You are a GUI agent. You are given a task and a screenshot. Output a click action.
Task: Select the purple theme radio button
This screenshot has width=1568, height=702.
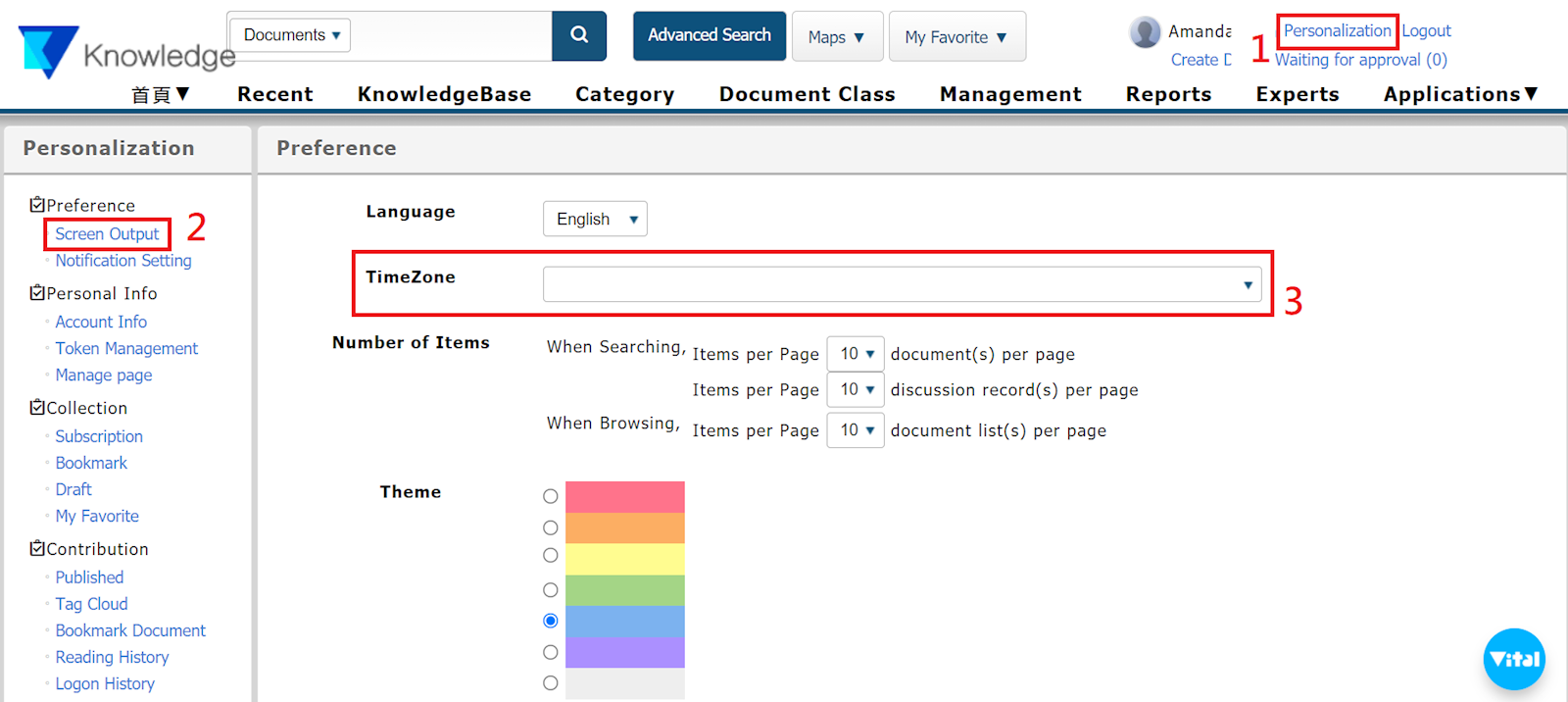[x=551, y=652]
